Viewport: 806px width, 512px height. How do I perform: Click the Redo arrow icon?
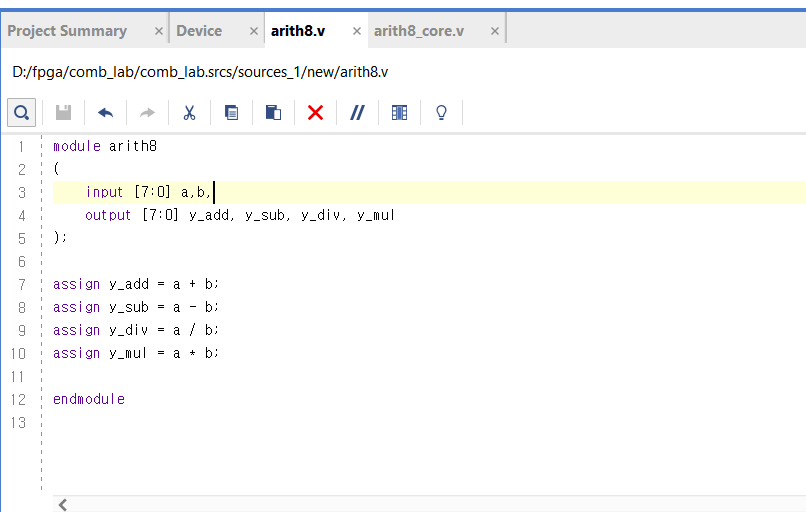click(x=148, y=113)
